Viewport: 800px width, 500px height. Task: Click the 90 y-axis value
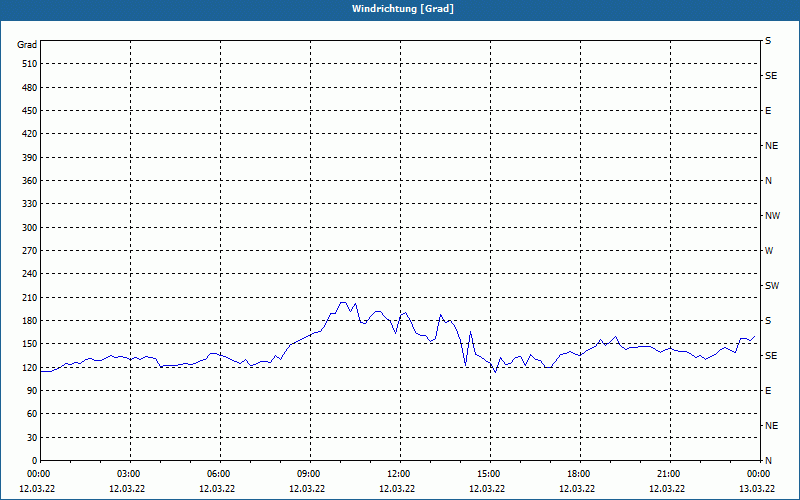tap(32, 390)
